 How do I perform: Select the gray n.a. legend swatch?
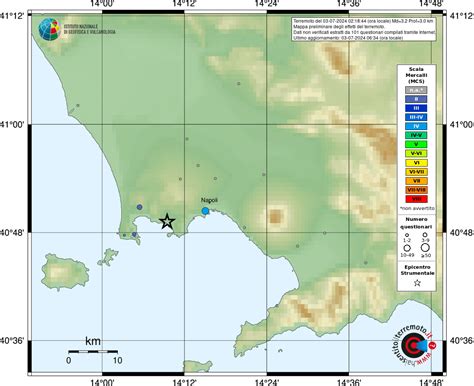416,90
